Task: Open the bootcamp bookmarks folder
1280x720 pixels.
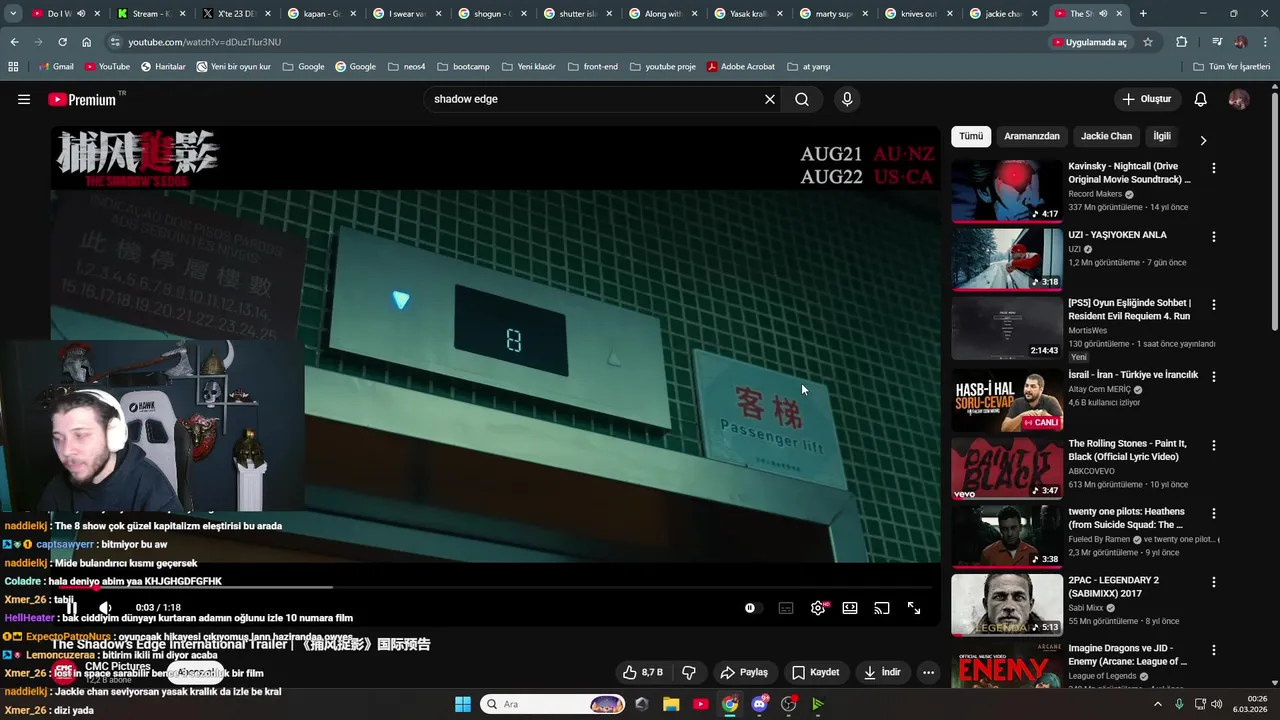Action: tap(463, 66)
